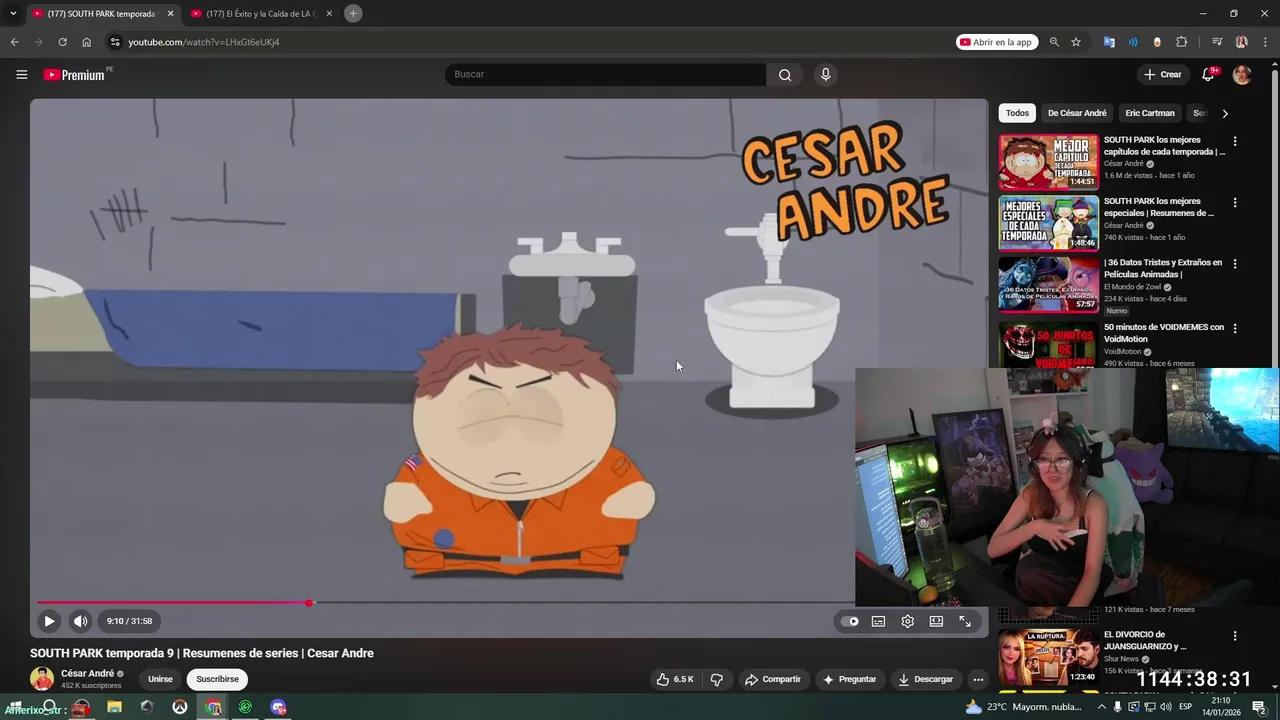Open the Extensions puzzle icon
This screenshot has height=720, width=1280.
(1182, 42)
